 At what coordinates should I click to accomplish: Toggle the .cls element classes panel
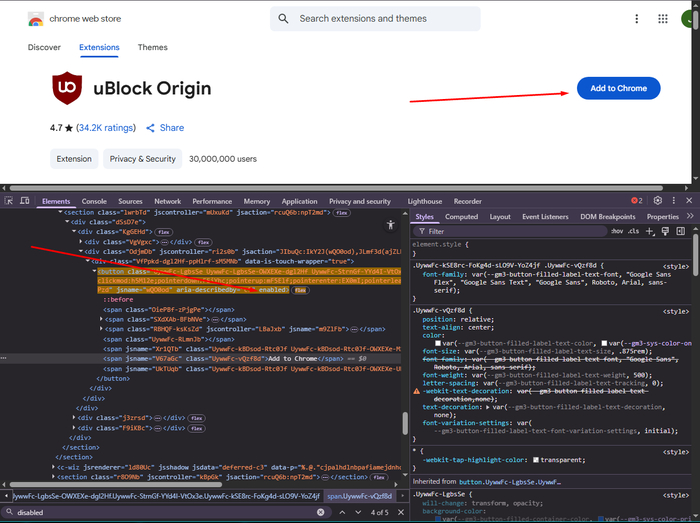point(633,231)
